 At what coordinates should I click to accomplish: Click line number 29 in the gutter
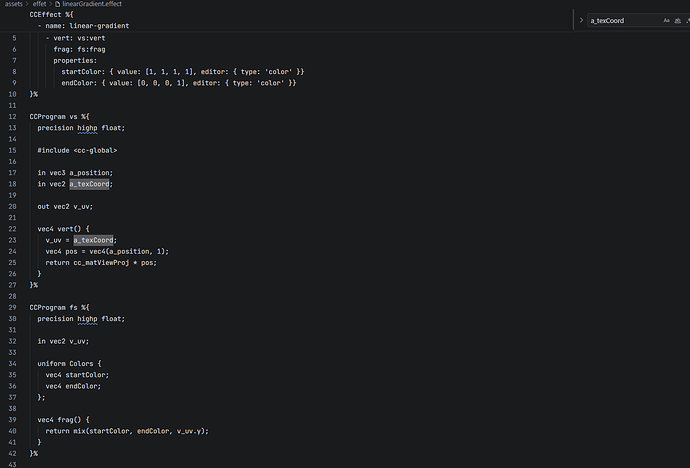pos(12,307)
